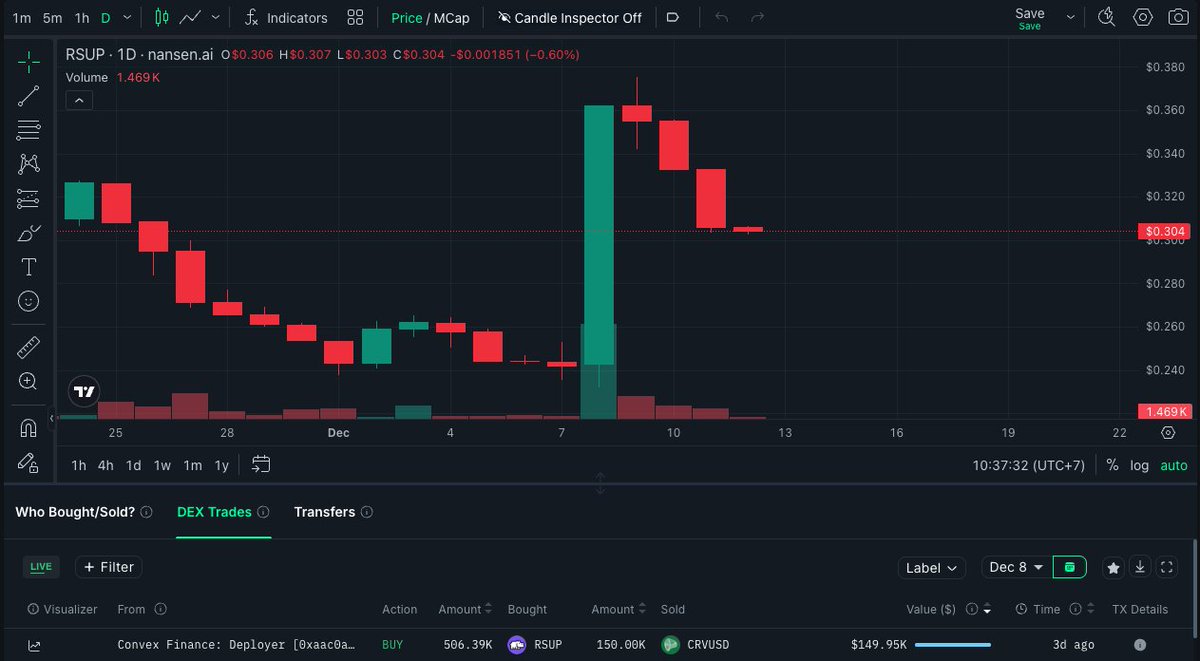Open chart settings via the gear icon

(1140, 17)
